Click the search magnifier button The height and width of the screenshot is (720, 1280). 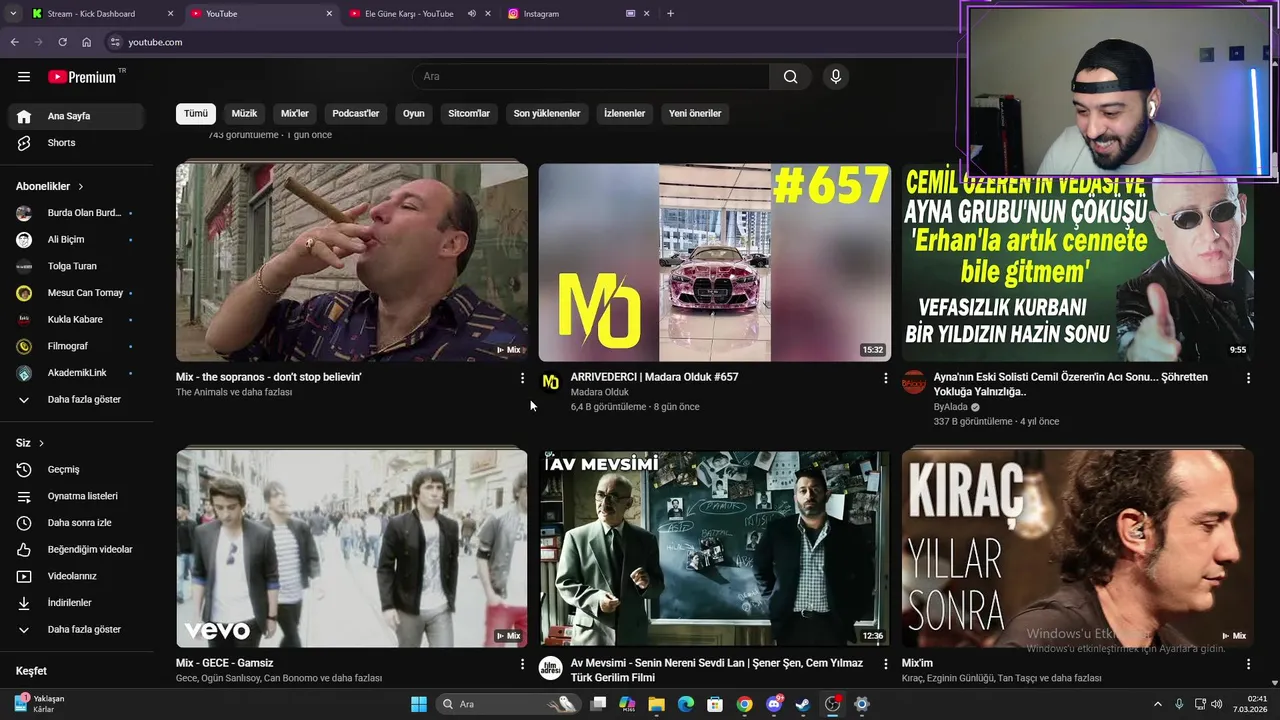point(790,77)
